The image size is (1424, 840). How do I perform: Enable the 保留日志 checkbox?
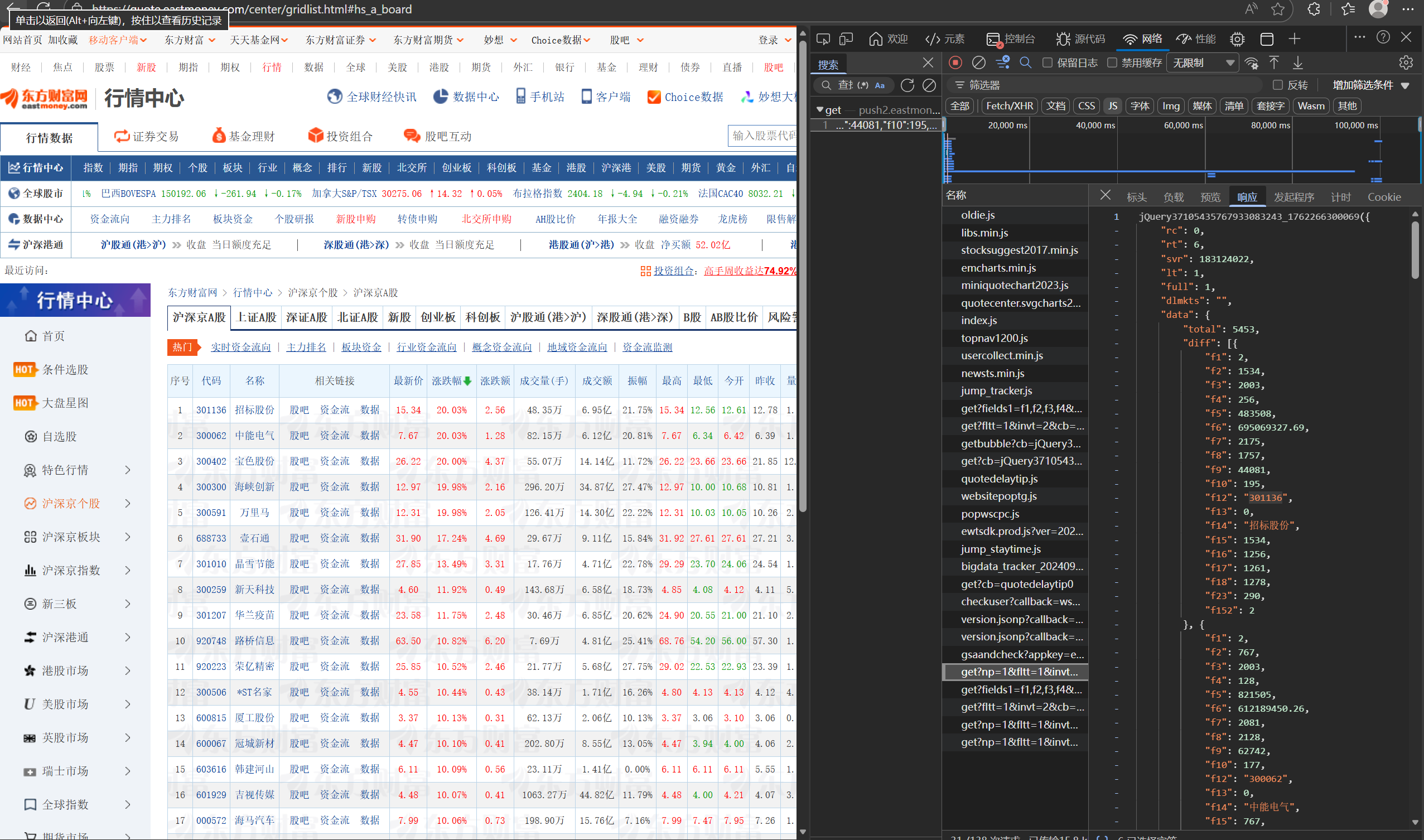[x=1048, y=63]
